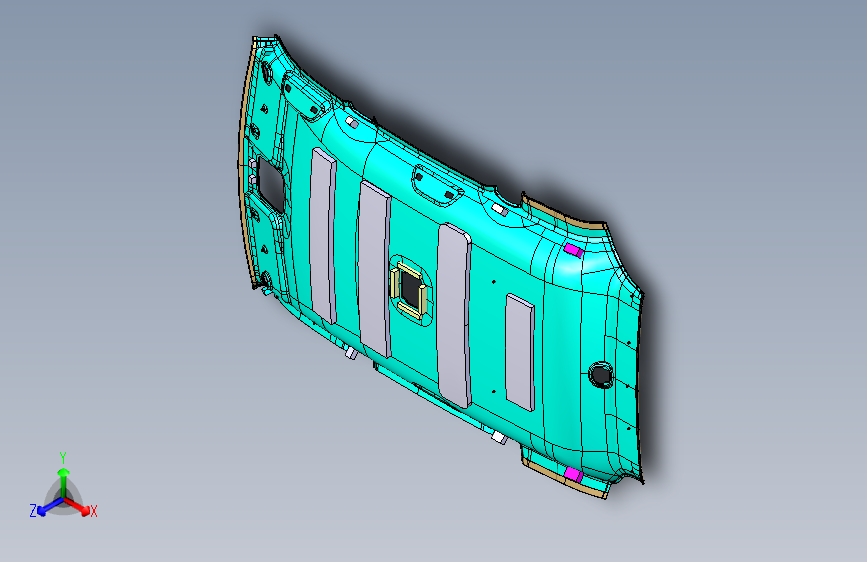Select the gray pad just right of the square opening
The height and width of the screenshot is (562, 867).
click(455, 315)
